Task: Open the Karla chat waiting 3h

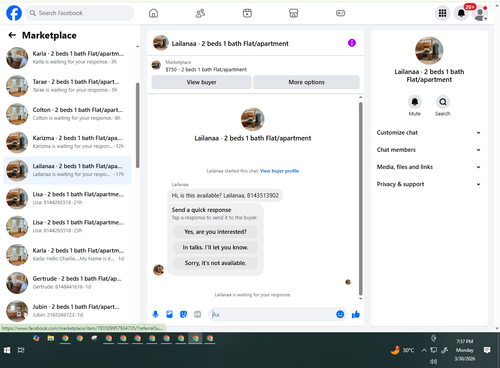Action: point(67,58)
